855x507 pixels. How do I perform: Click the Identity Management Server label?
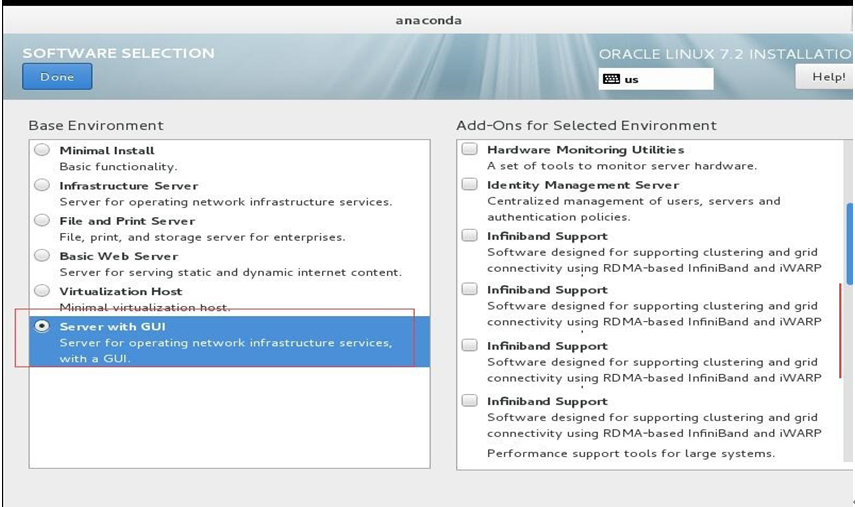(583, 185)
